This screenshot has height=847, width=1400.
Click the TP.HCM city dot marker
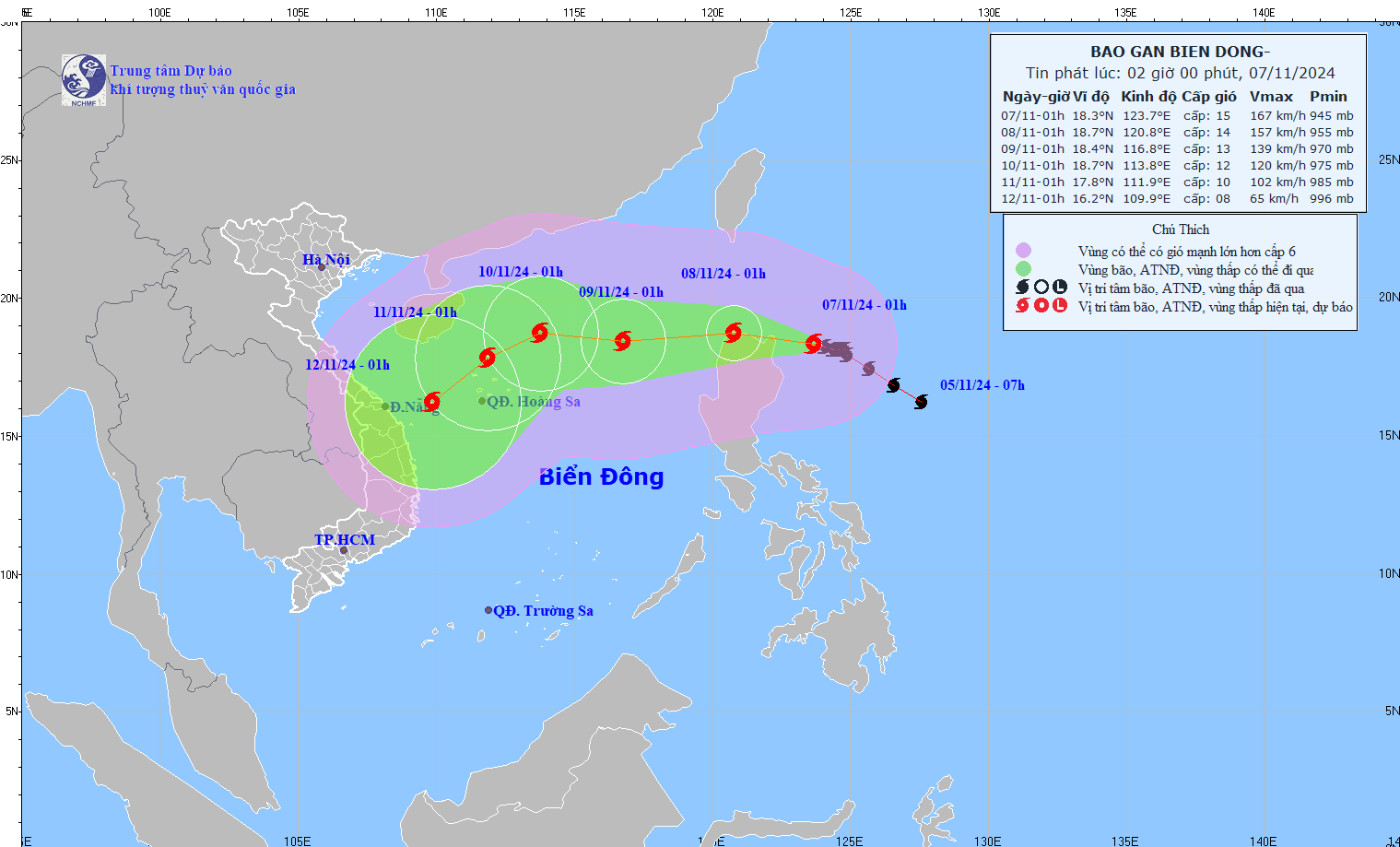tap(344, 551)
